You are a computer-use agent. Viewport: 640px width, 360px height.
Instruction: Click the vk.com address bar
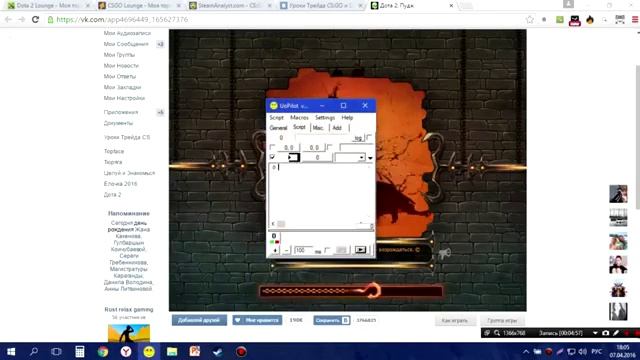click(x=286, y=20)
